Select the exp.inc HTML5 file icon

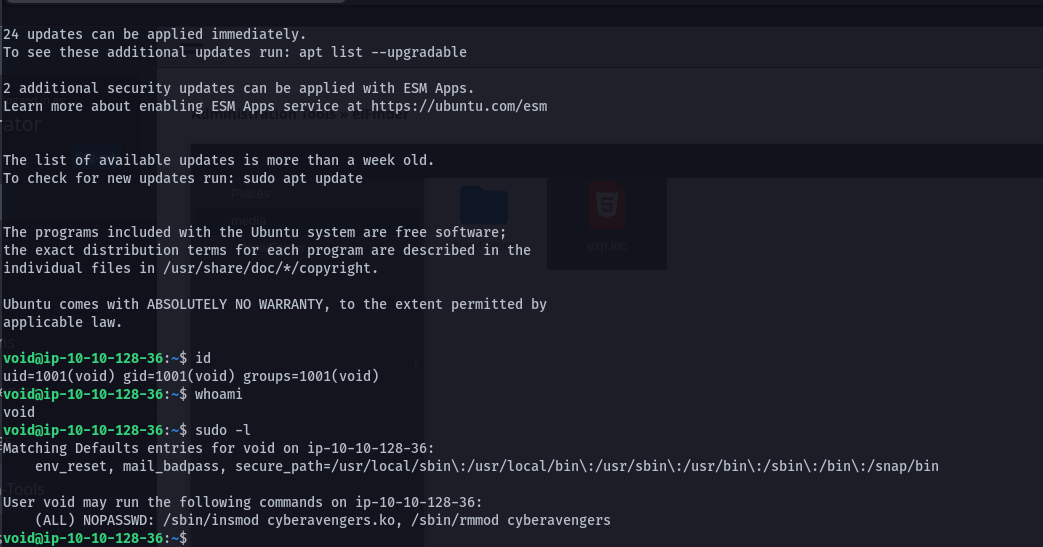(x=607, y=210)
